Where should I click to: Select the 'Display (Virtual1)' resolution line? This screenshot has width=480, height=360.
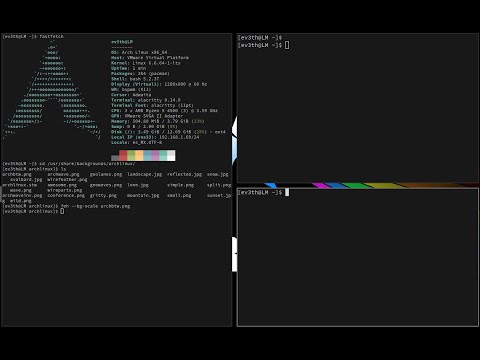point(159,84)
